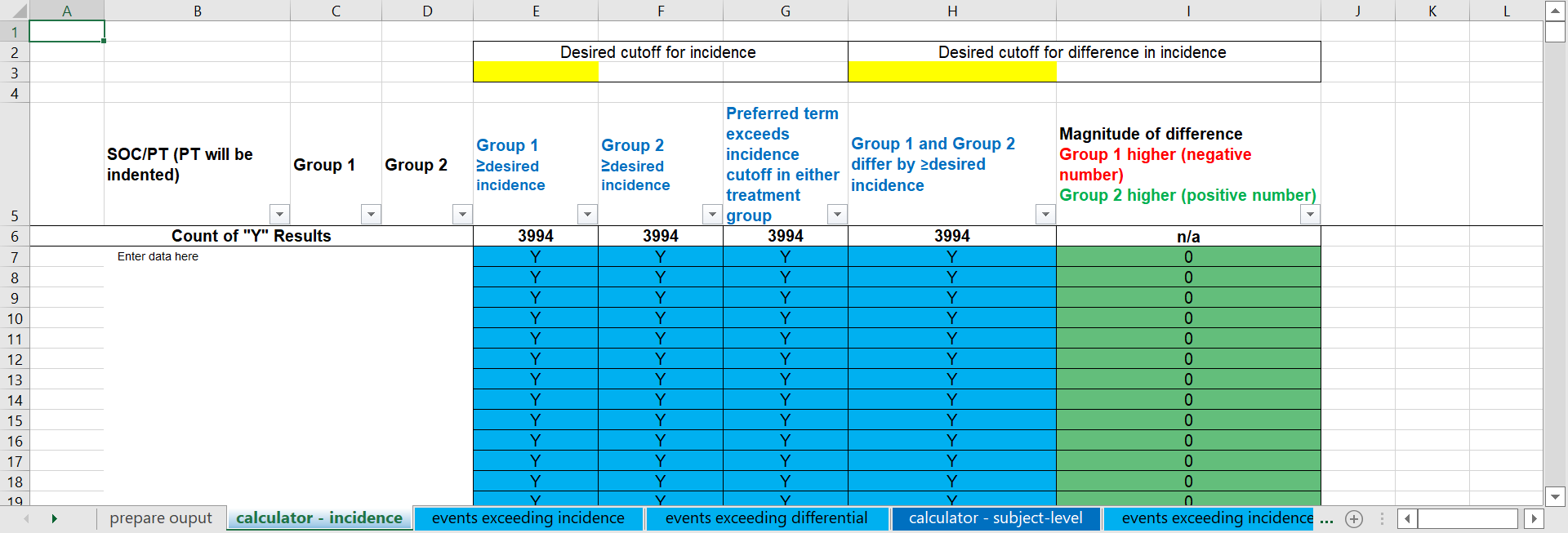Switch to the prepare ouput sheet tab

[160, 518]
